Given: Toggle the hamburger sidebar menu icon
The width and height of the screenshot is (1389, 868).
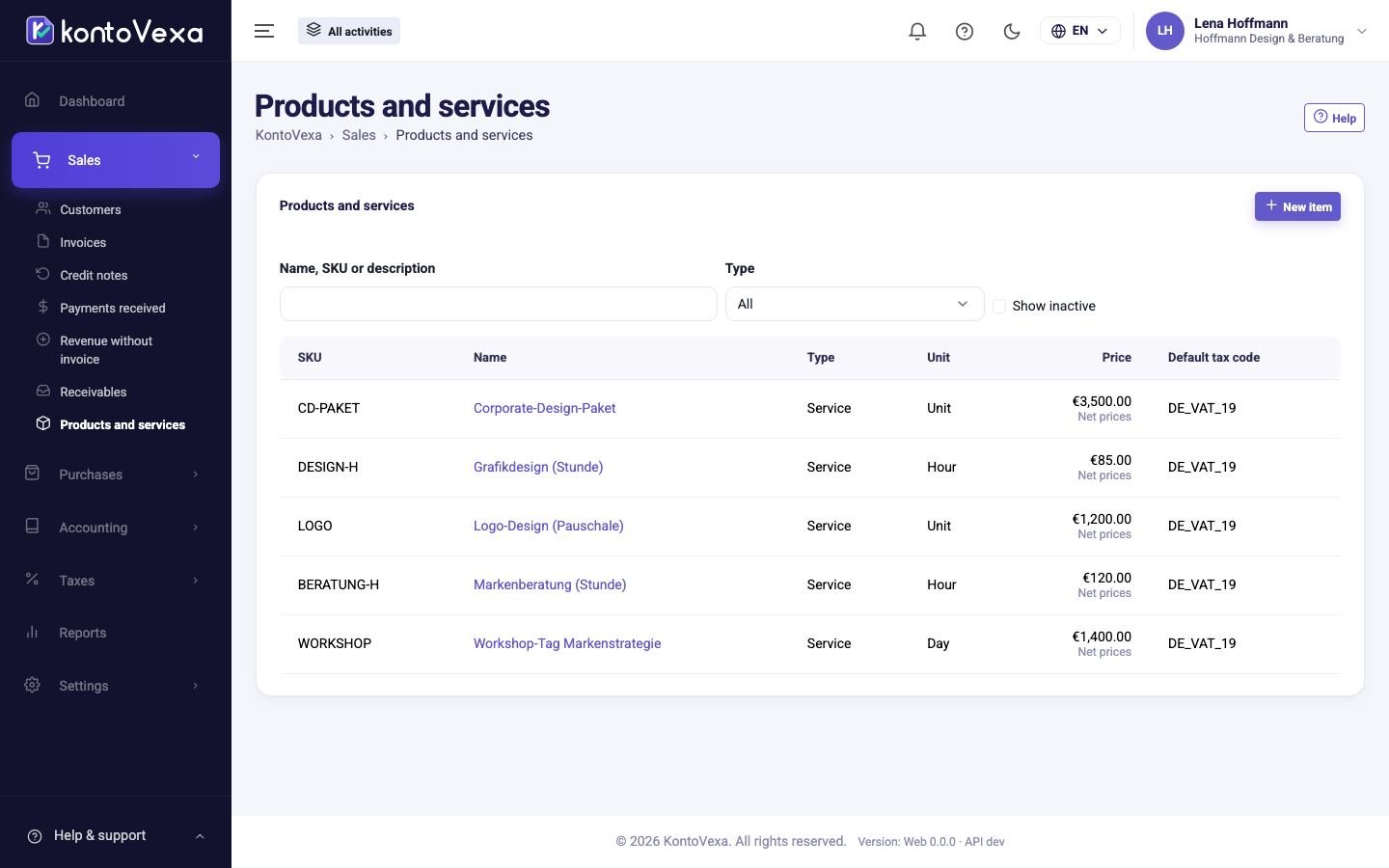Looking at the screenshot, I should click(264, 31).
